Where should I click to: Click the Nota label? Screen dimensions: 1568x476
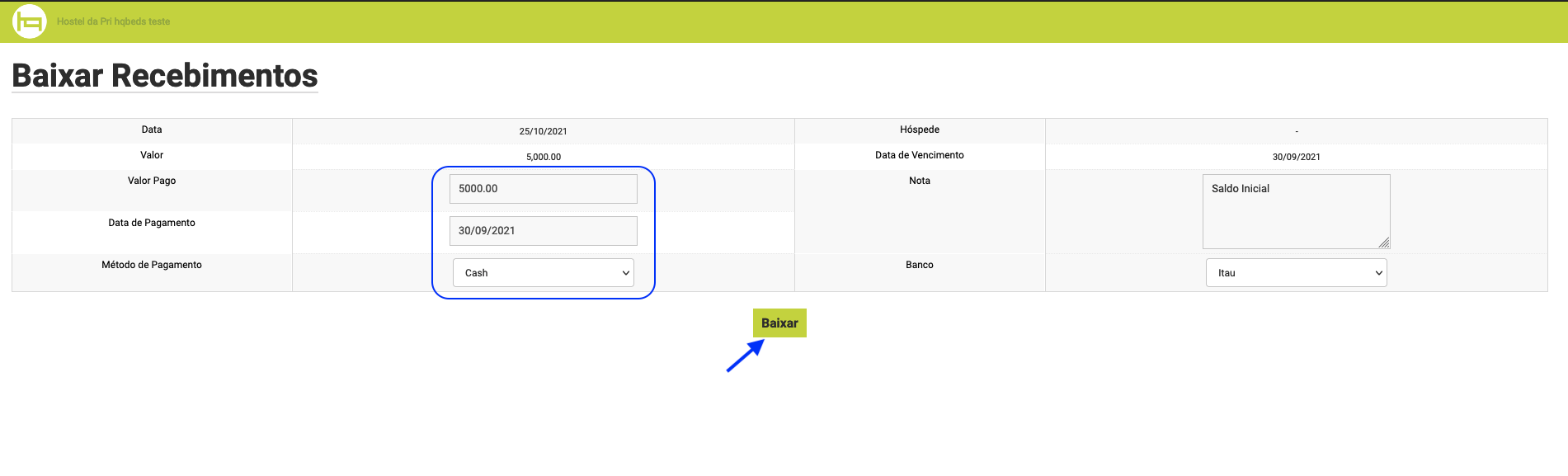[x=920, y=181]
